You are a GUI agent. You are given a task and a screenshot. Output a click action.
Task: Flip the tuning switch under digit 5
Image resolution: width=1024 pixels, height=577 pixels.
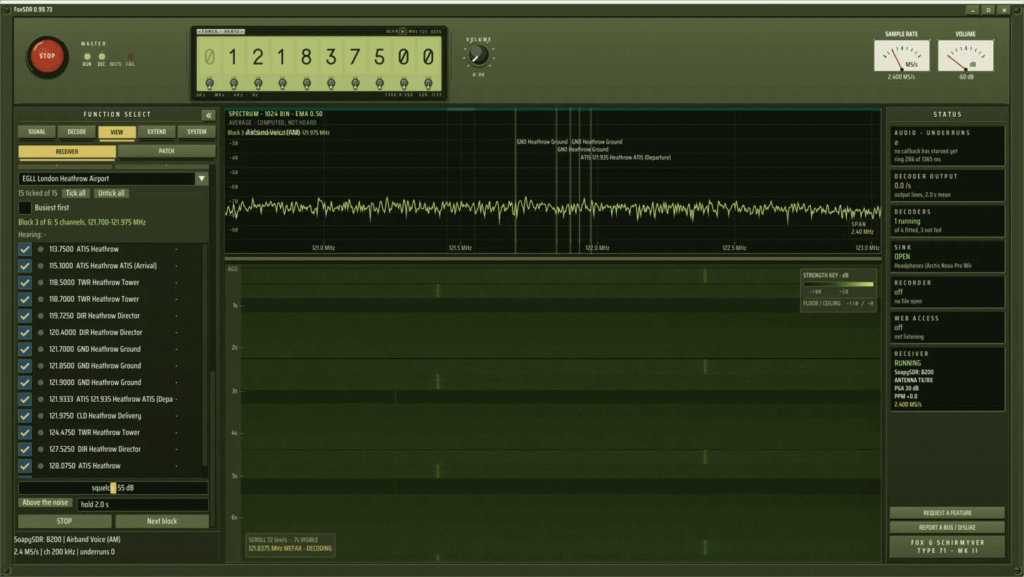pyautogui.click(x=379, y=84)
